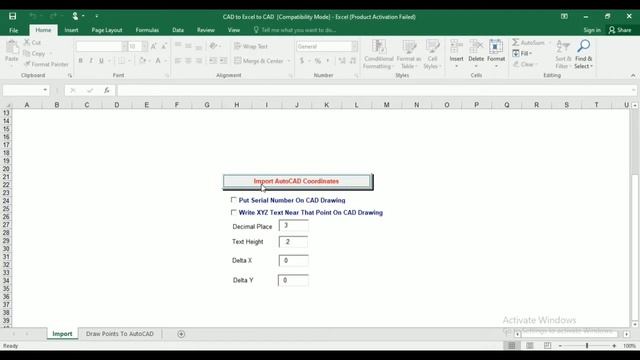Click the Cut scissors command
The image size is (640, 360).
[32, 42]
